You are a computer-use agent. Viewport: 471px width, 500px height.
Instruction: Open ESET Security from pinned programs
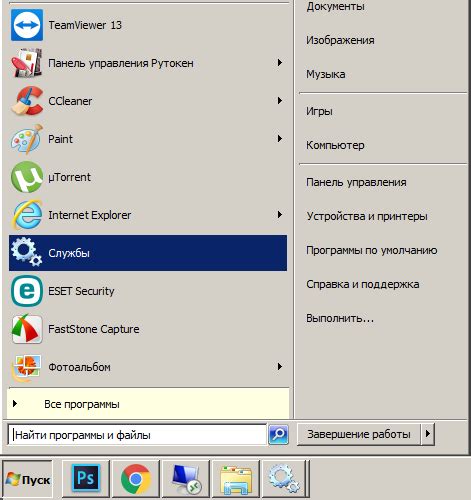point(148,291)
